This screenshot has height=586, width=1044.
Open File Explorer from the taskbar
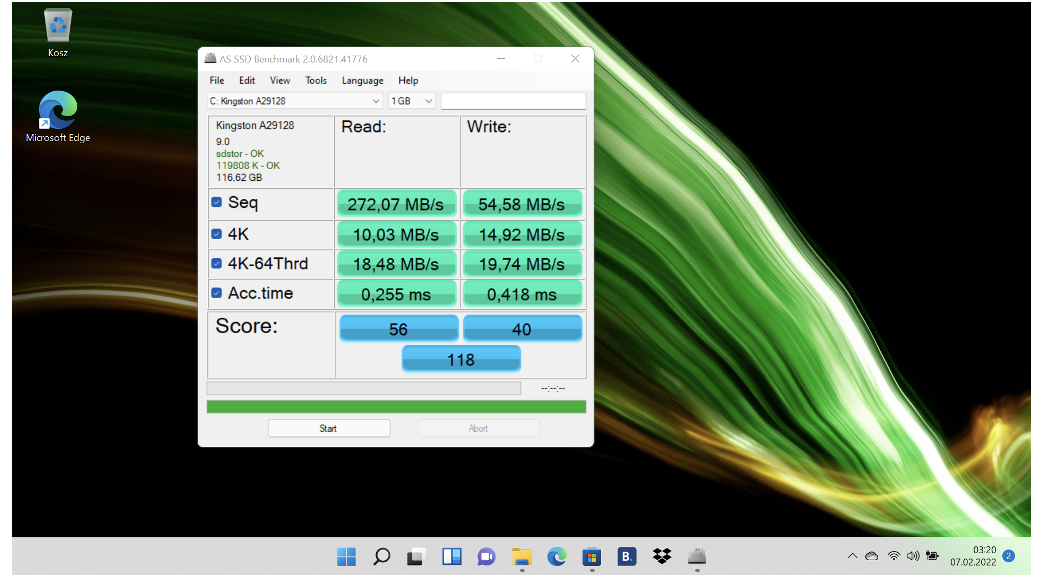(522, 557)
